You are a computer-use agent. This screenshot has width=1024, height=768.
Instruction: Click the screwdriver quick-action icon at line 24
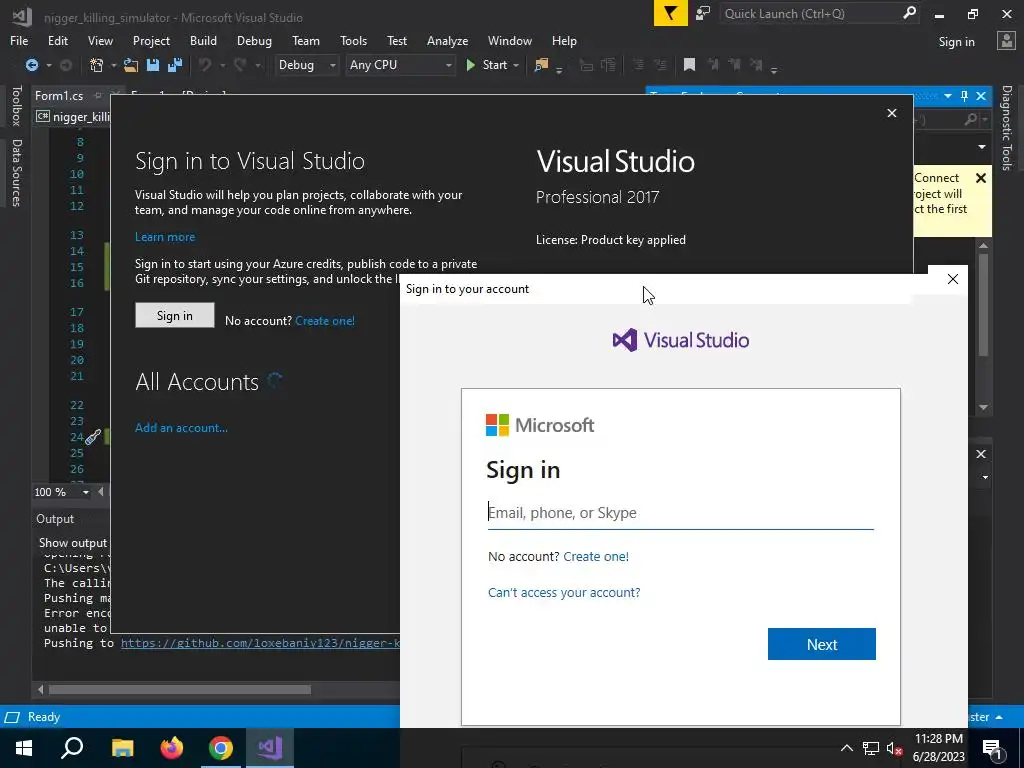point(93,437)
